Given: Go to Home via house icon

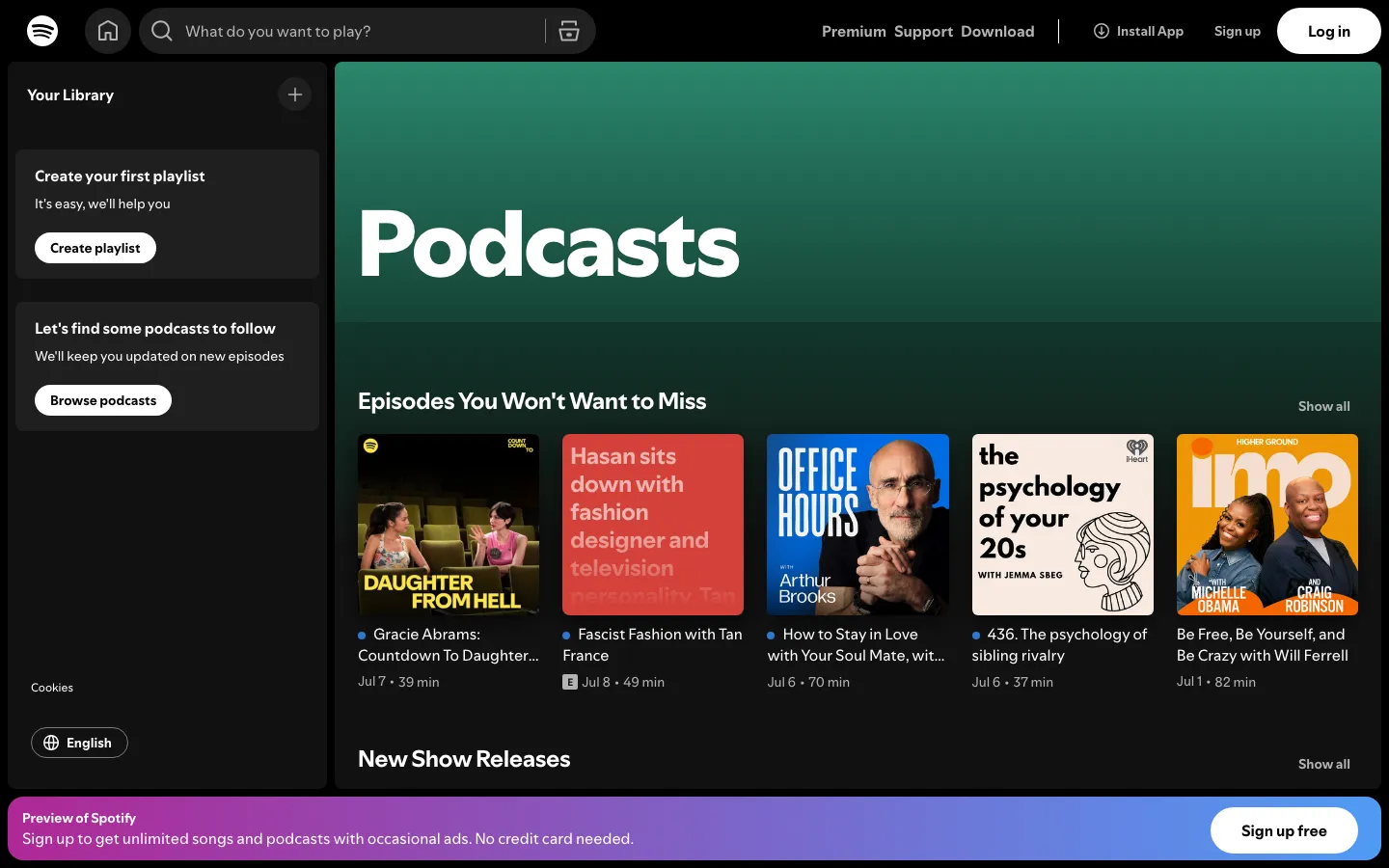Looking at the screenshot, I should (x=108, y=31).
